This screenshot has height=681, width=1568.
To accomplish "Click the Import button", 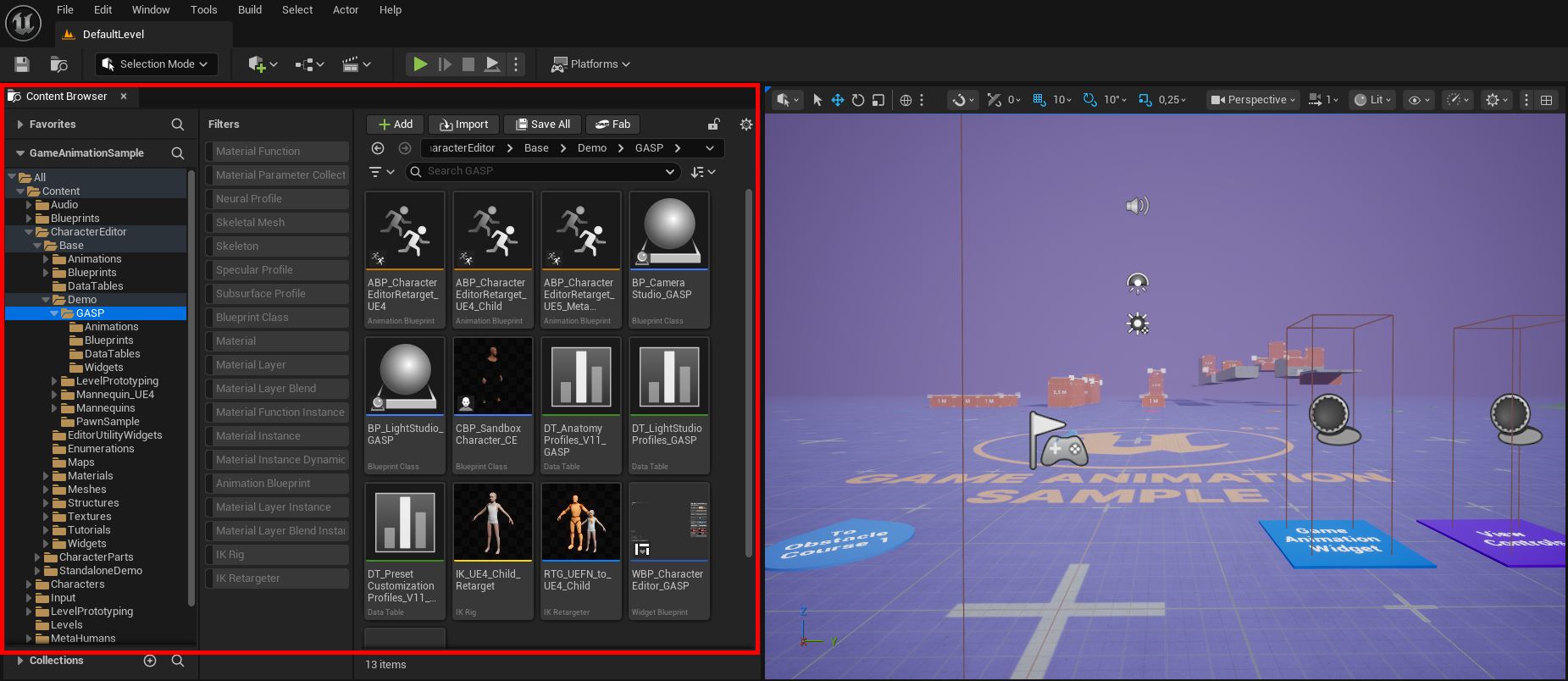I will 463,125.
